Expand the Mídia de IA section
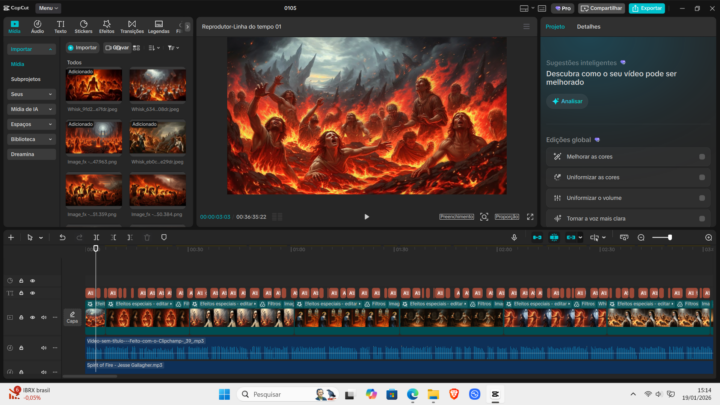 (32, 108)
